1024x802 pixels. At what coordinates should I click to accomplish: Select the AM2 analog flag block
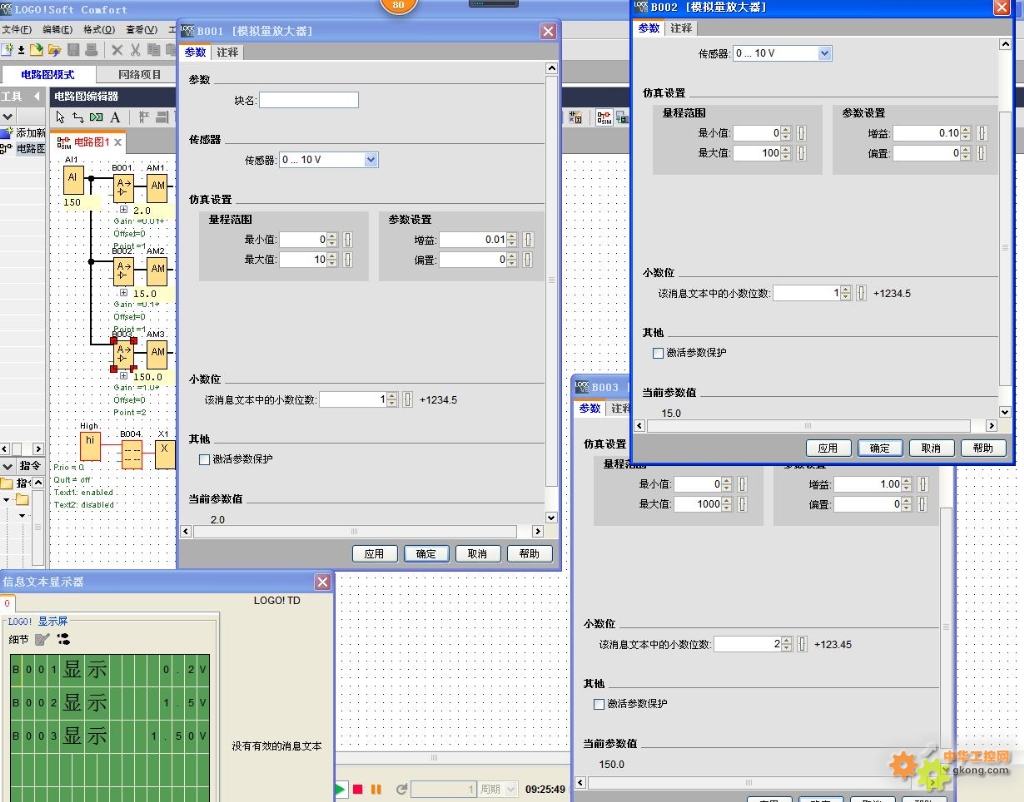point(157,271)
